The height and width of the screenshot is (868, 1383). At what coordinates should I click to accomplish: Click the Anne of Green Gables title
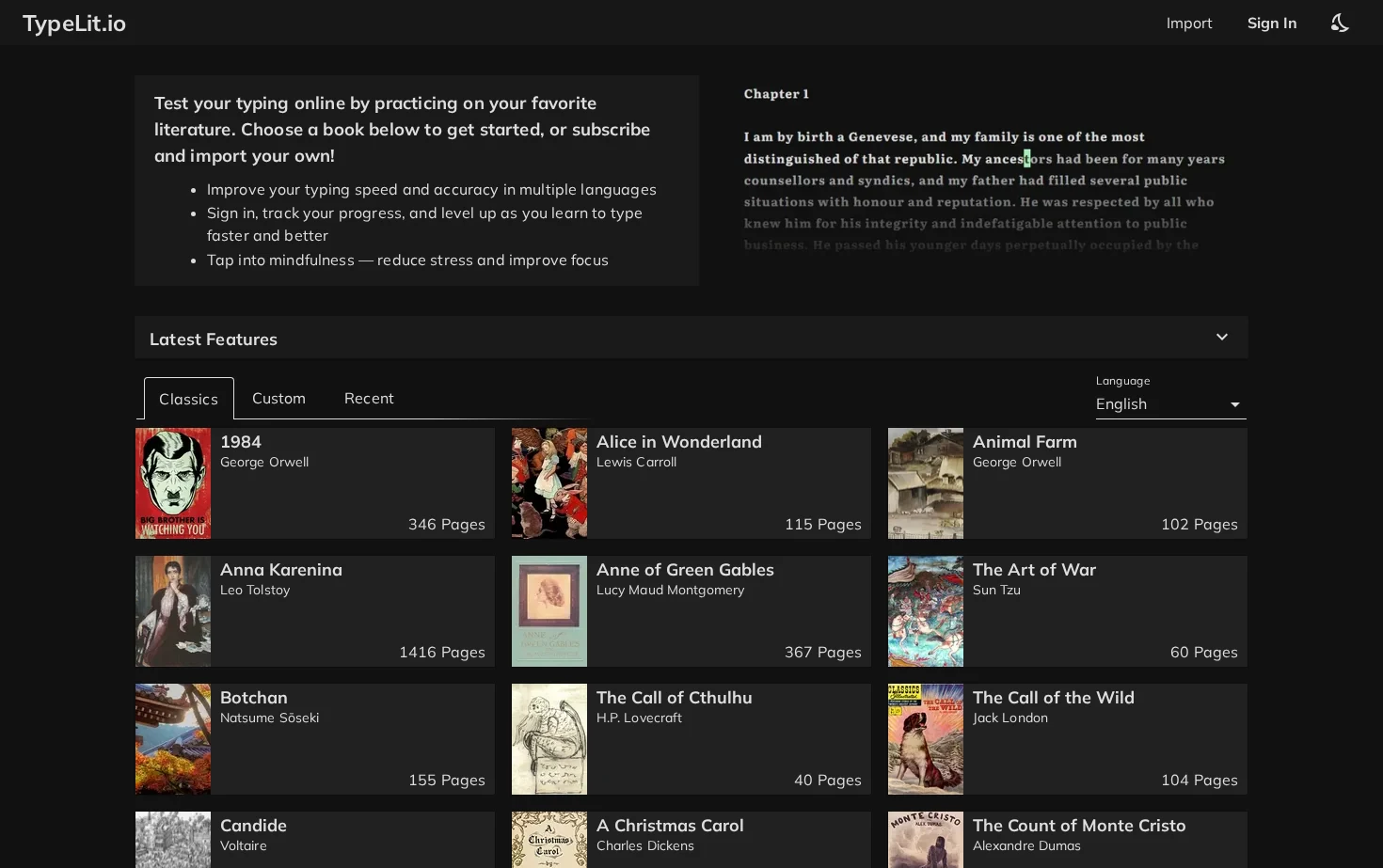click(x=685, y=570)
